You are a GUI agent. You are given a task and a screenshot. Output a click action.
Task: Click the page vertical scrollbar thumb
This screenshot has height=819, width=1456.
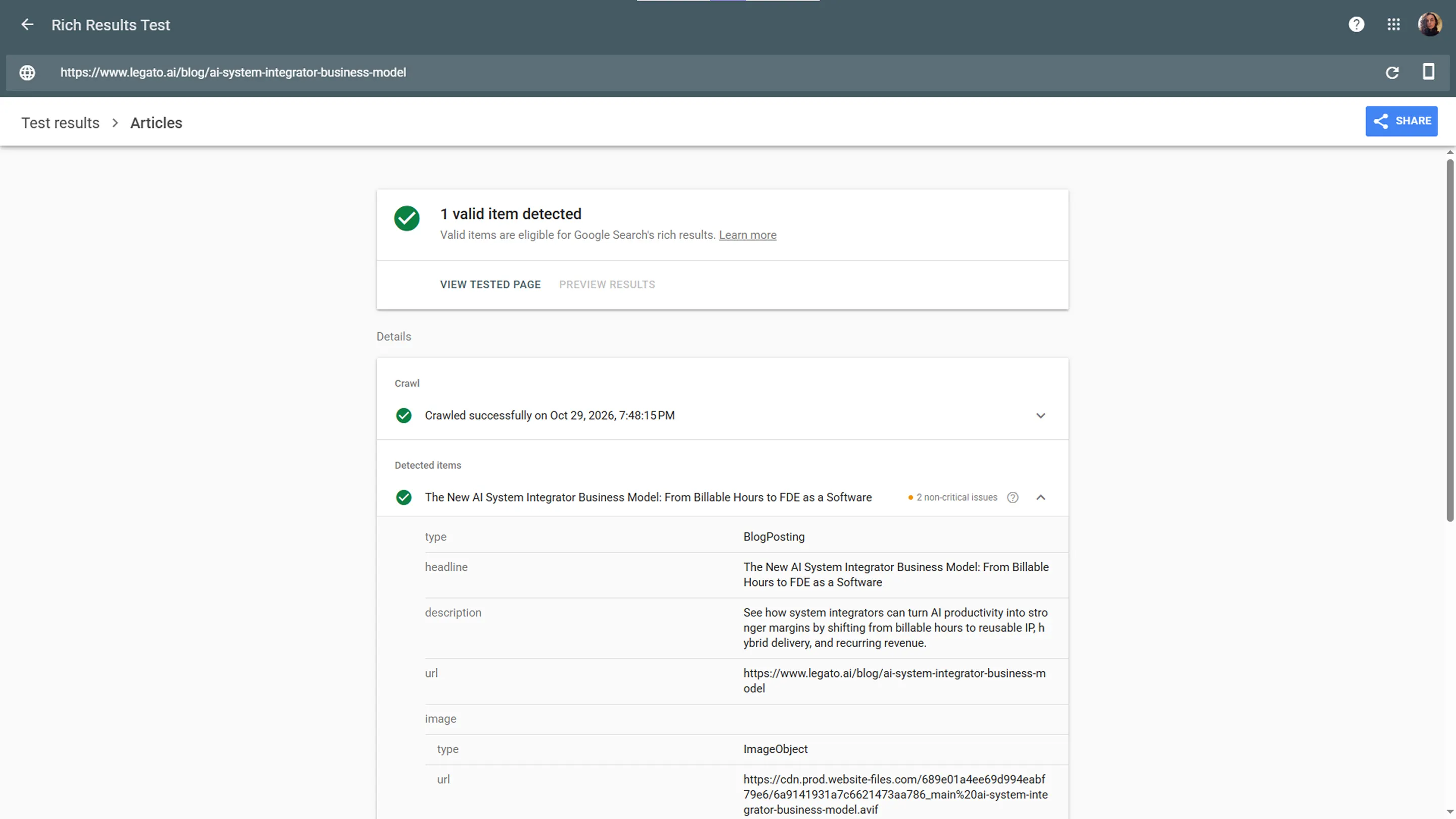click(x=1450, y=339)
